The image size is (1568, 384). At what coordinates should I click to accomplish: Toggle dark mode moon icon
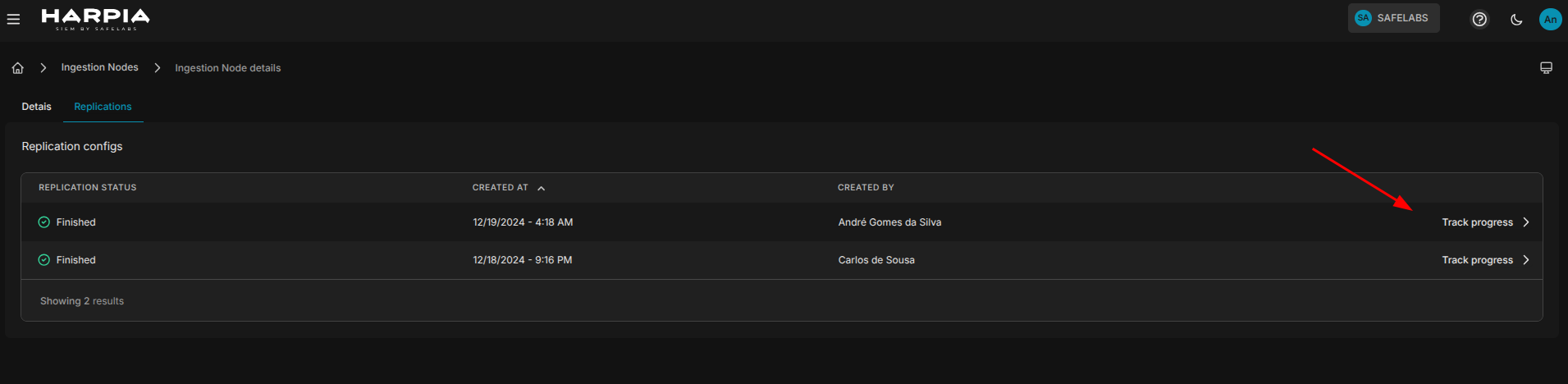click(1516, 20)
